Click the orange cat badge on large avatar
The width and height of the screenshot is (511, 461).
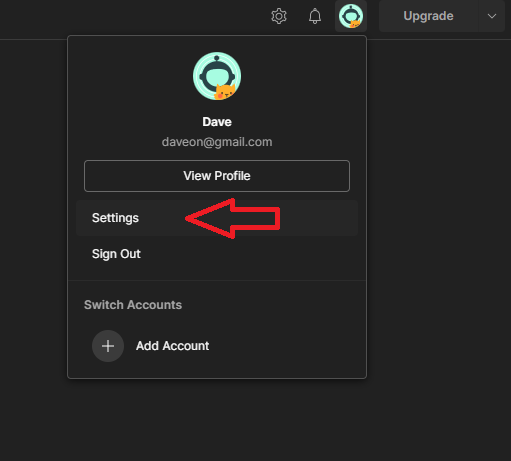225,92
